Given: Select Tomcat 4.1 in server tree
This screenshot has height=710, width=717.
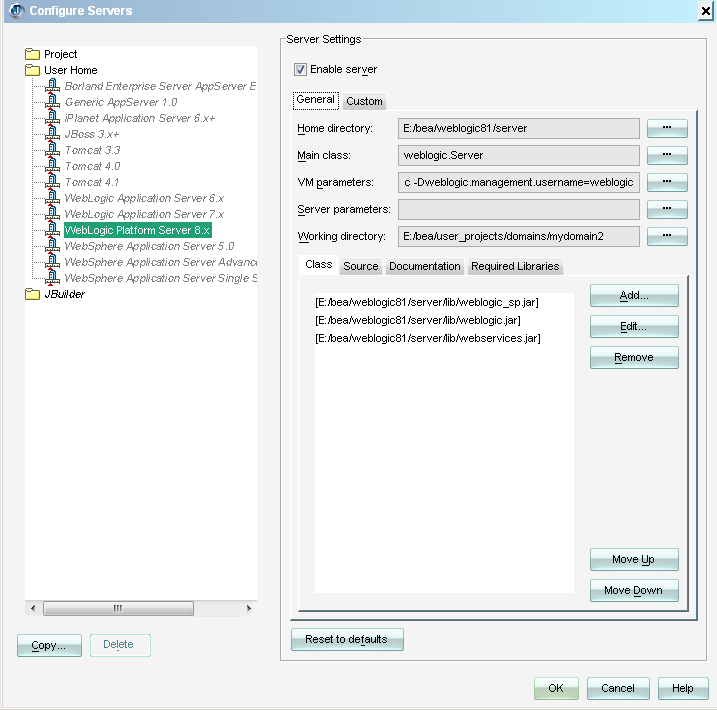Looking at the screenshot, I should coord(92,182).
